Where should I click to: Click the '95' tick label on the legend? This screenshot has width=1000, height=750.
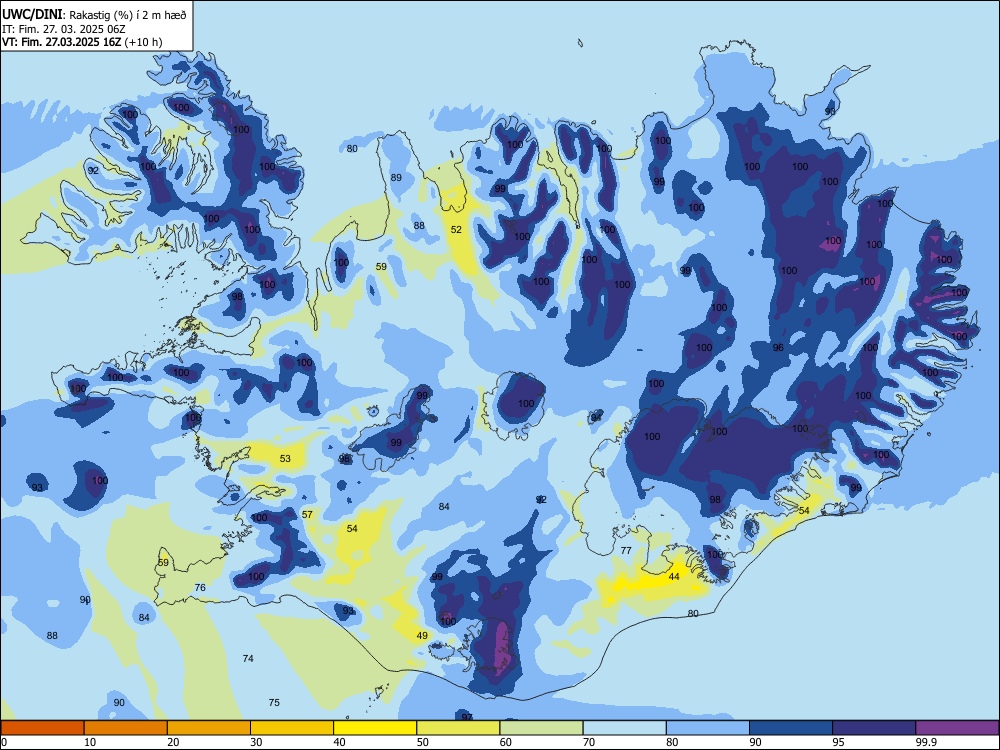pos(839,742)
